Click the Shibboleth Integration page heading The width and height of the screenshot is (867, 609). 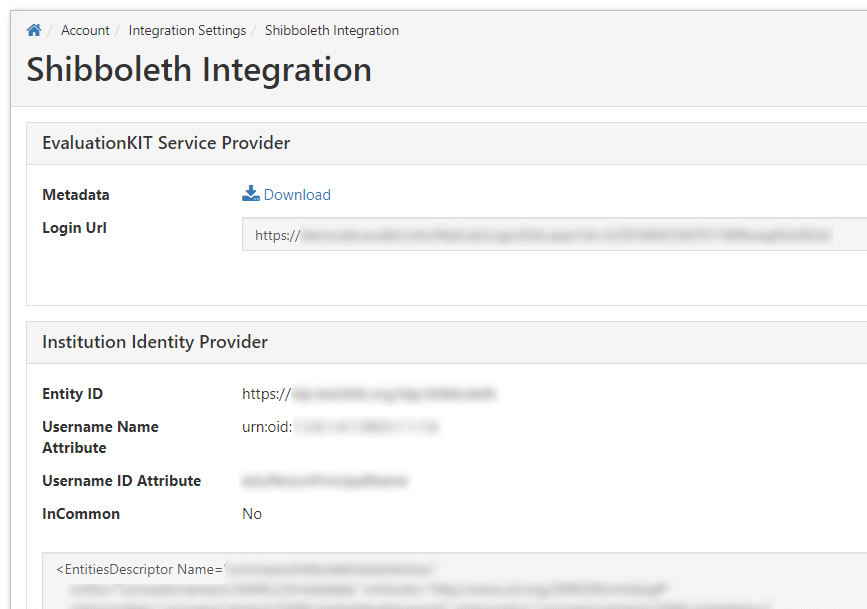tap(199, 70)
